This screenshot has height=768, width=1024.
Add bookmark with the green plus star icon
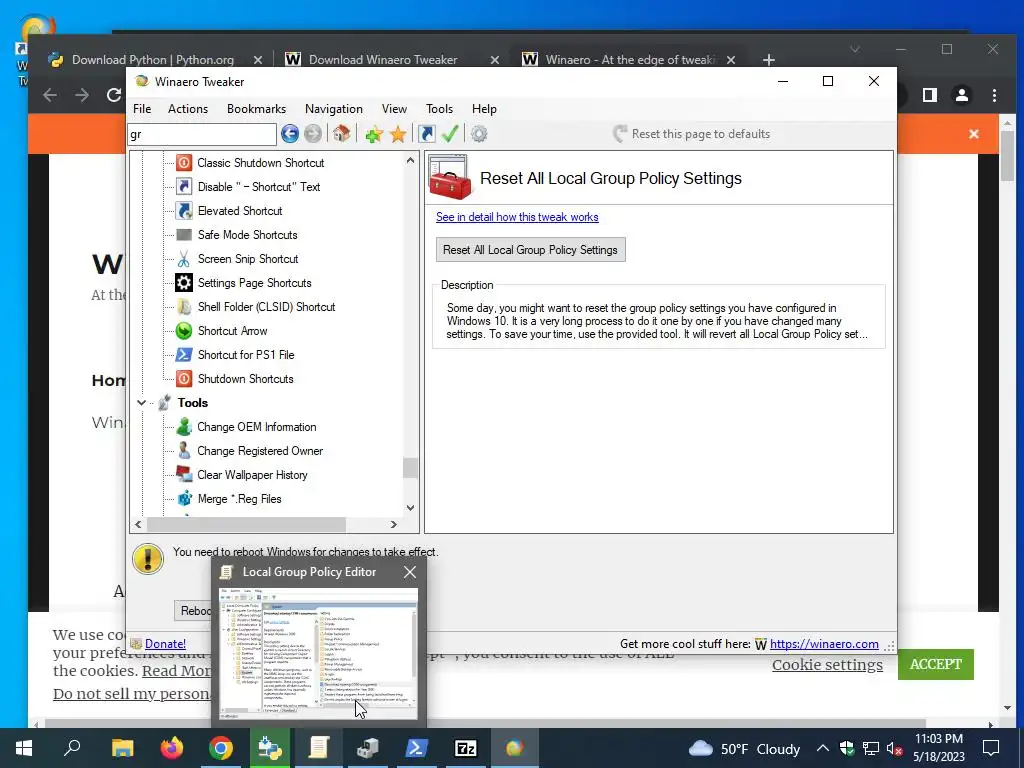pyautogui.click(x=374, y=135)
